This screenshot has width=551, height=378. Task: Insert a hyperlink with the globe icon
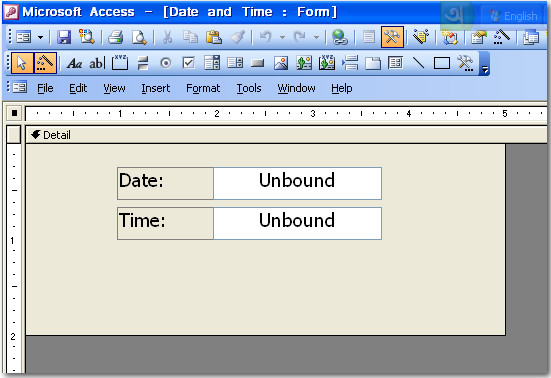[x=339, y=37]
